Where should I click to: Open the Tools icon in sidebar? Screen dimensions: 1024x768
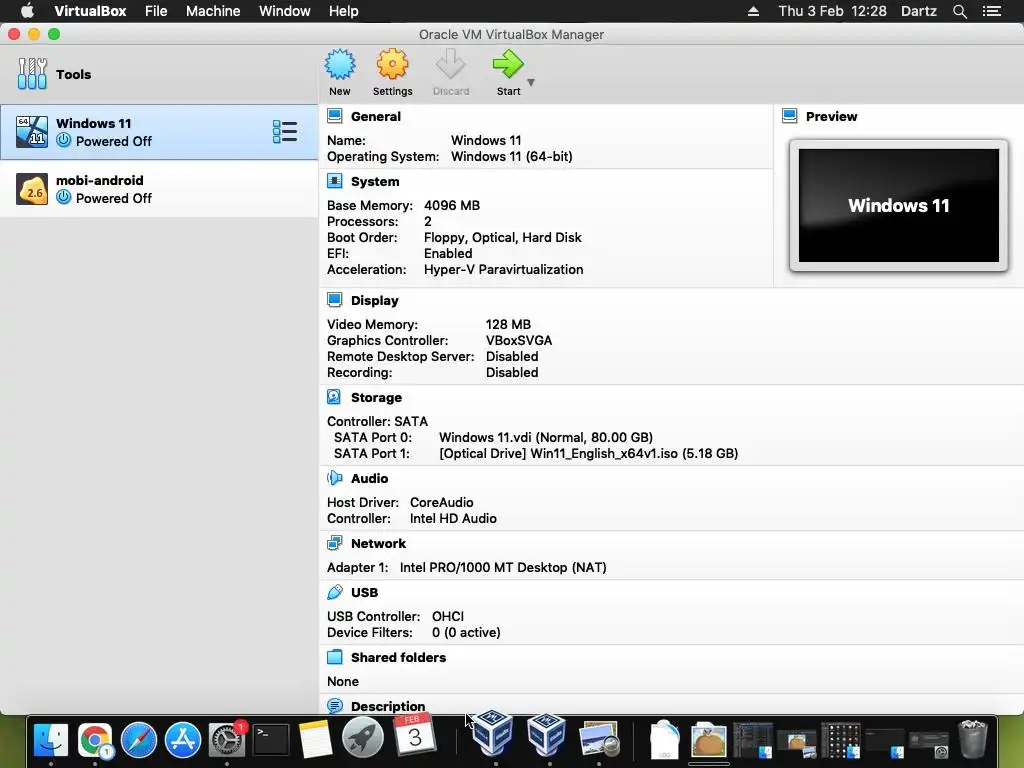pos(32,74)
